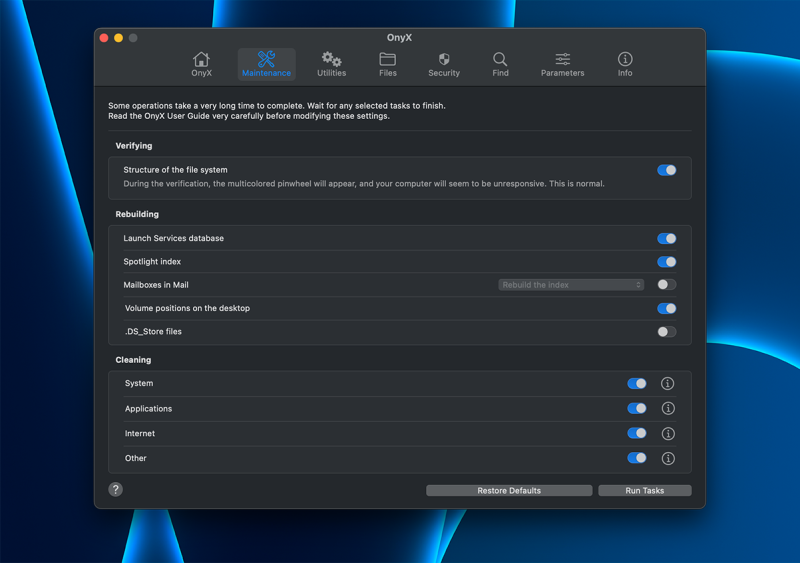Open the Rebuild the index dropdown
Viewport: 800px width, 563px height.
pos(571,285)
